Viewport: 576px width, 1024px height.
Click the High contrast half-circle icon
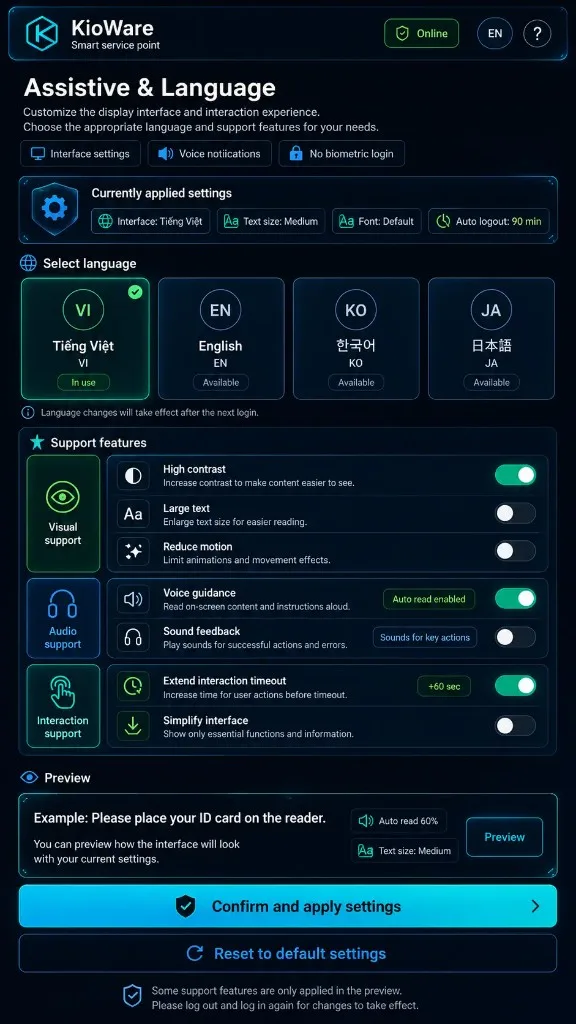133,476
